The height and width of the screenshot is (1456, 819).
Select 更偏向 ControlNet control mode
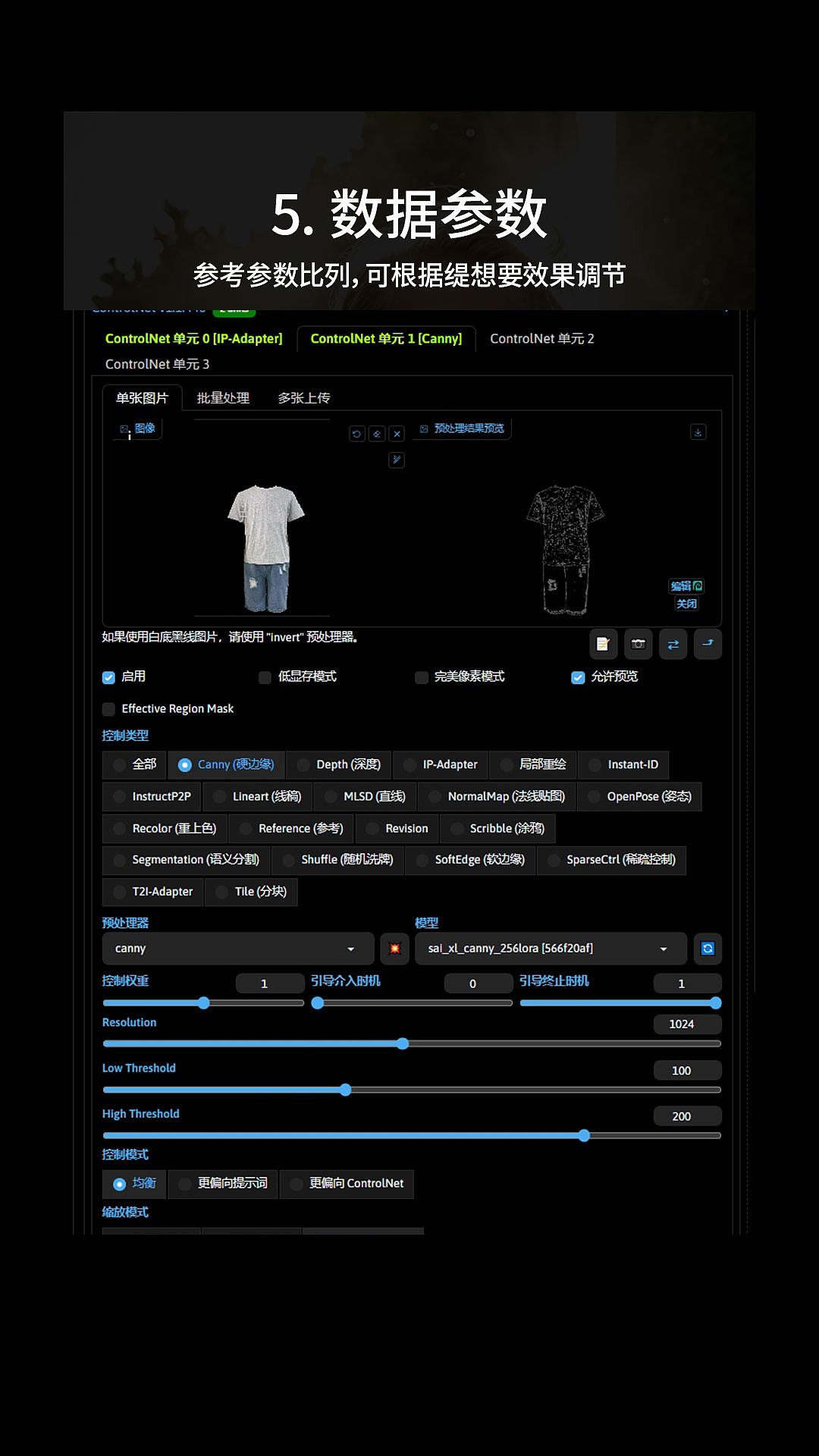(x=347, y=1184)
